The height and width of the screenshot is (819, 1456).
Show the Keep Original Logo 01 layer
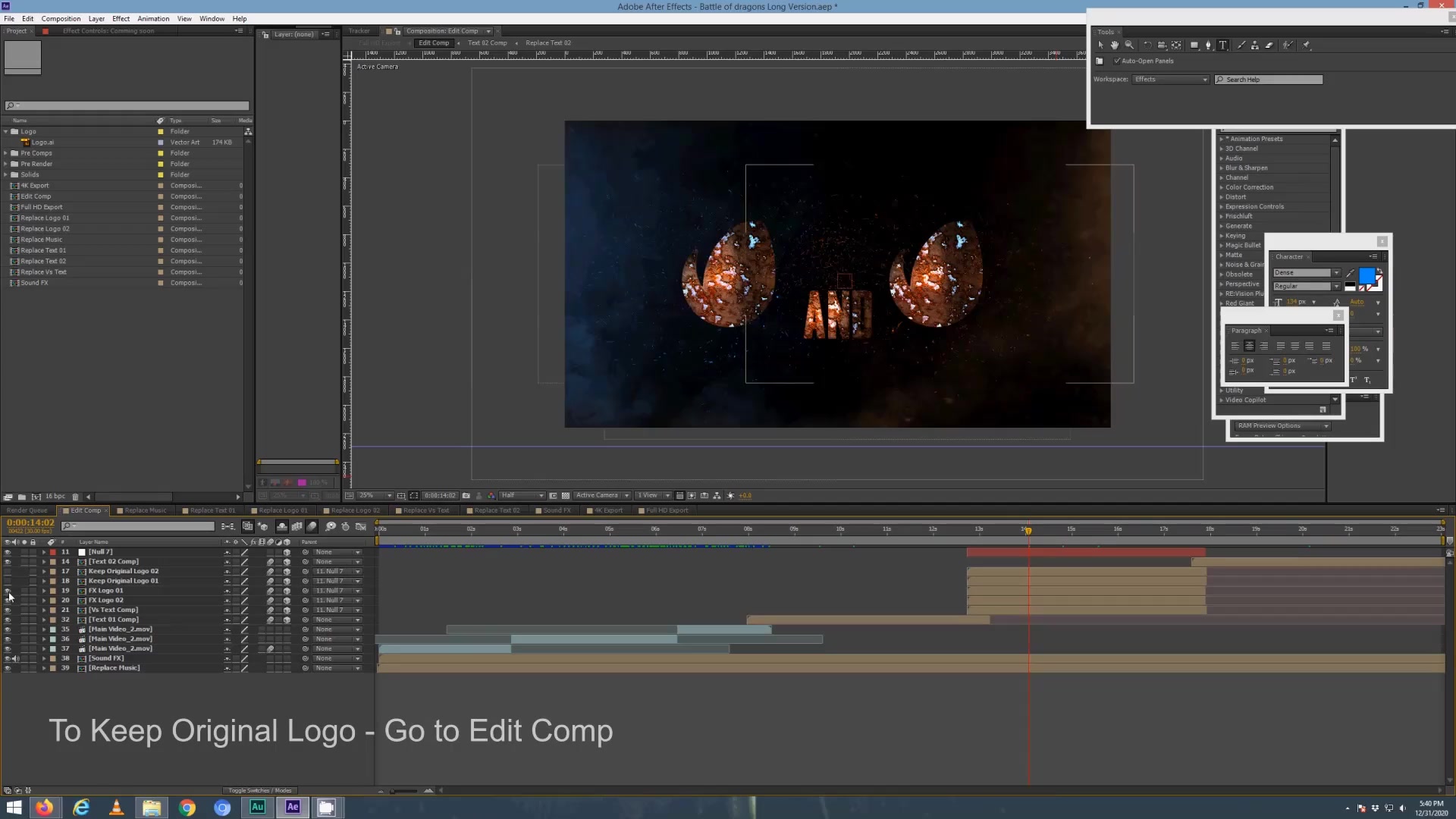coord(8,582)
